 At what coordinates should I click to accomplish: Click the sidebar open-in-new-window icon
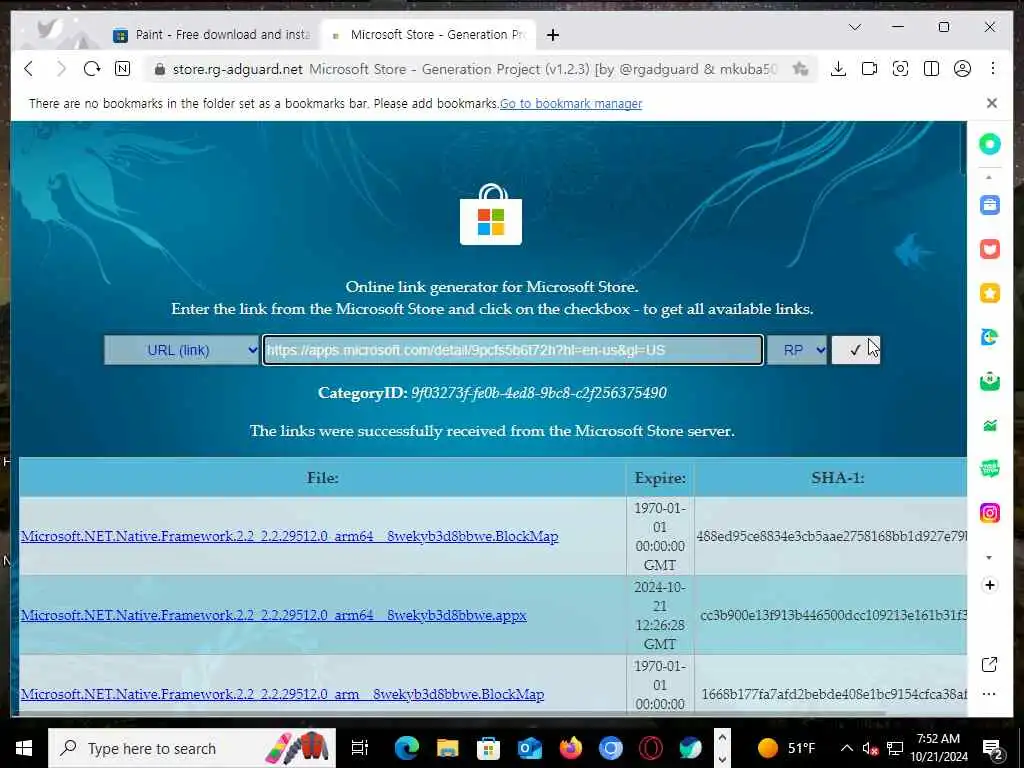[989, 665]
